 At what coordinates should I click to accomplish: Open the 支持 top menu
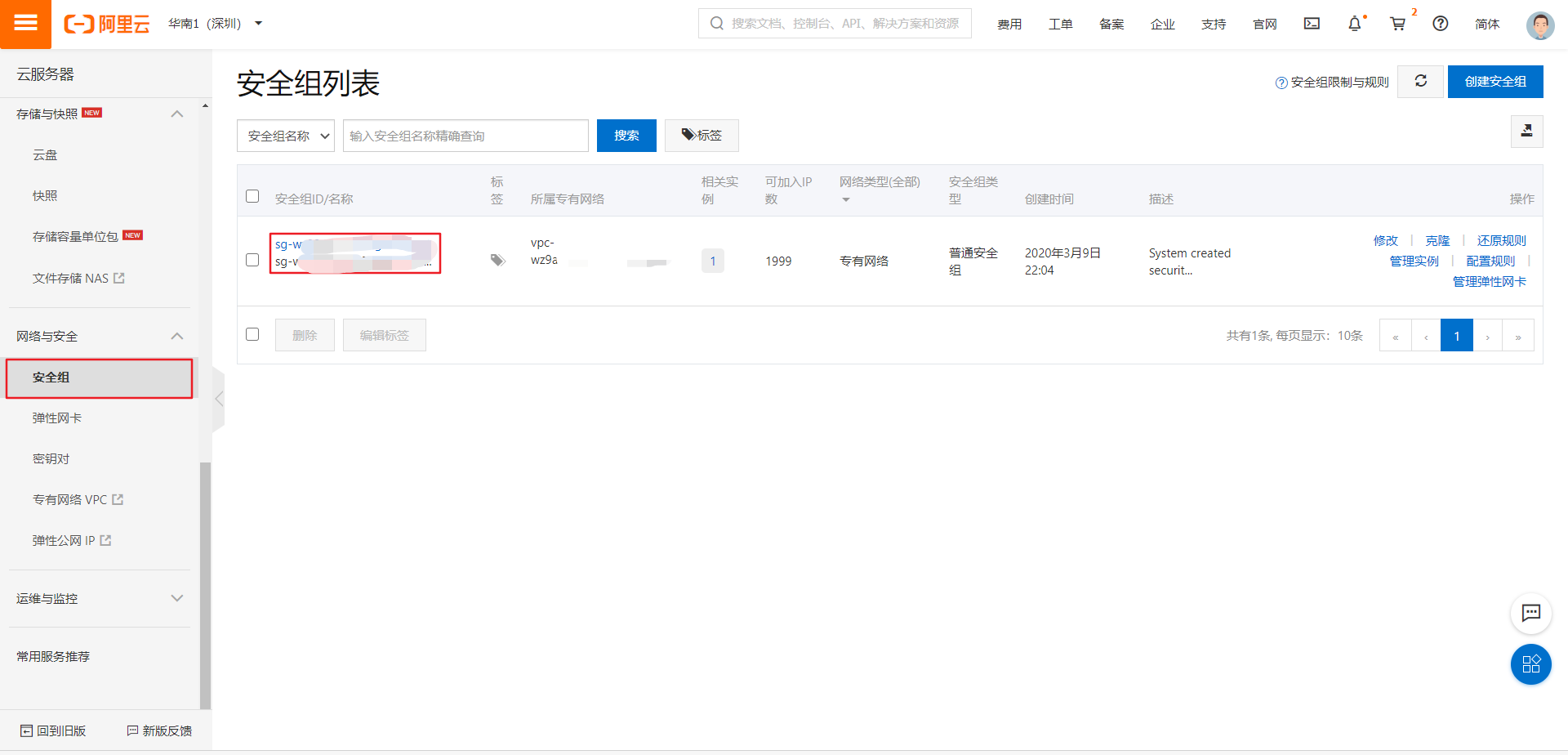(x=1214, y=24)
